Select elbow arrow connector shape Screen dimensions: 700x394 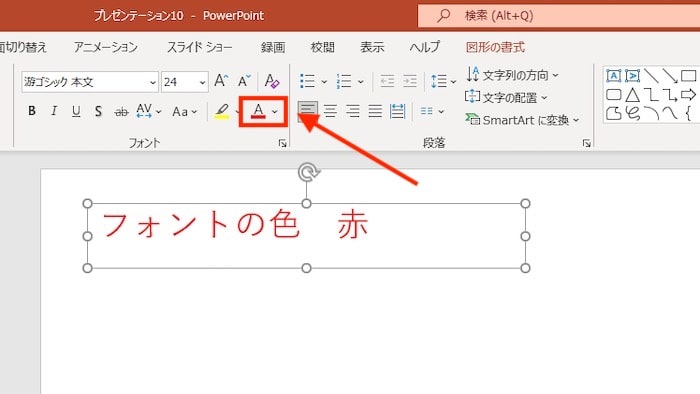pyautogui.click(x=670, y=95)
